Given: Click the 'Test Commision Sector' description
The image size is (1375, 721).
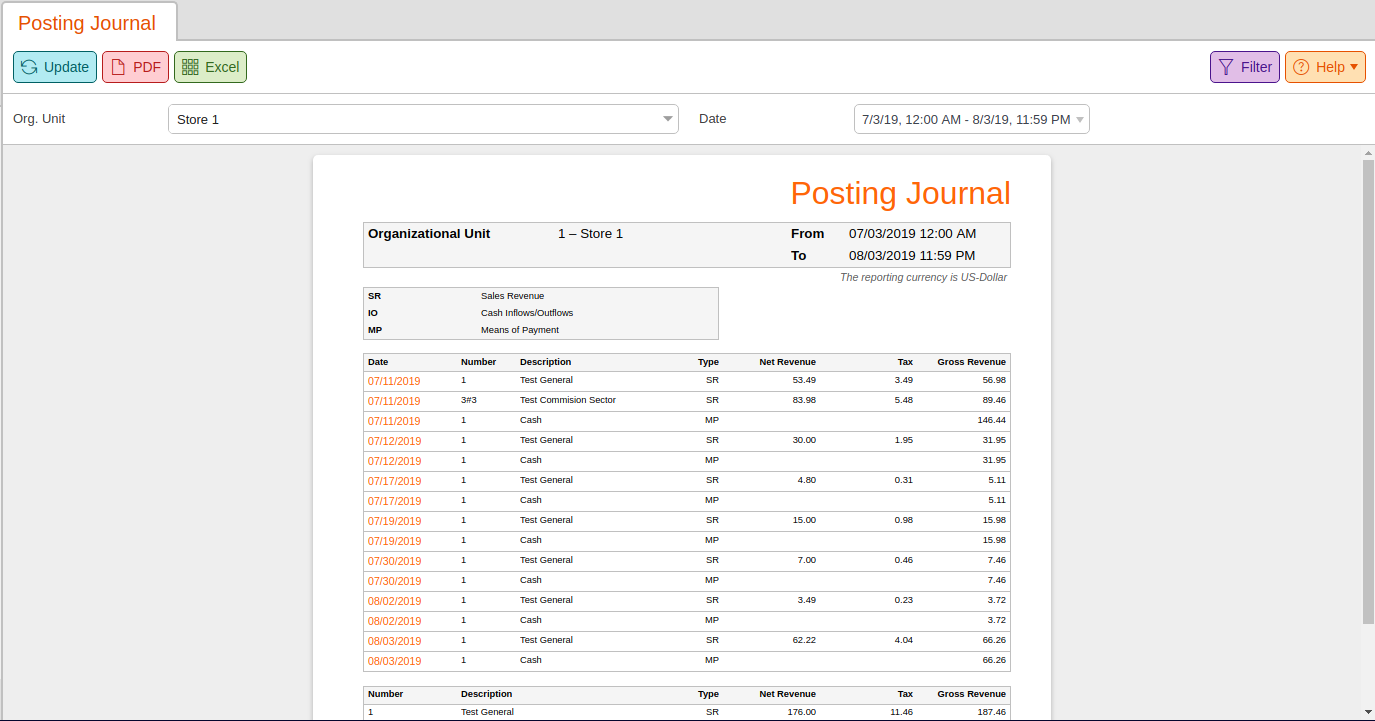Looking at the screenshot, I should [x=568, y=400].
